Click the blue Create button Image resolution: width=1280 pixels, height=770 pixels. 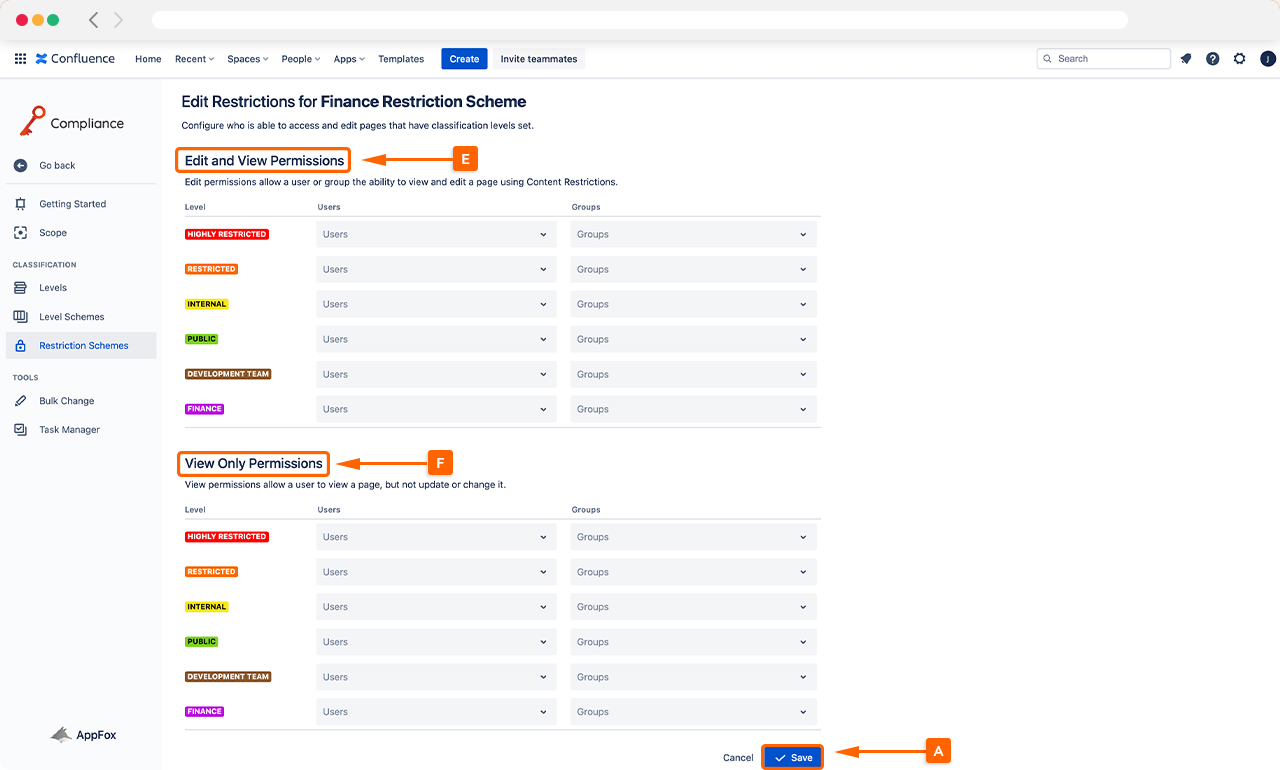[x=464, y=59]
